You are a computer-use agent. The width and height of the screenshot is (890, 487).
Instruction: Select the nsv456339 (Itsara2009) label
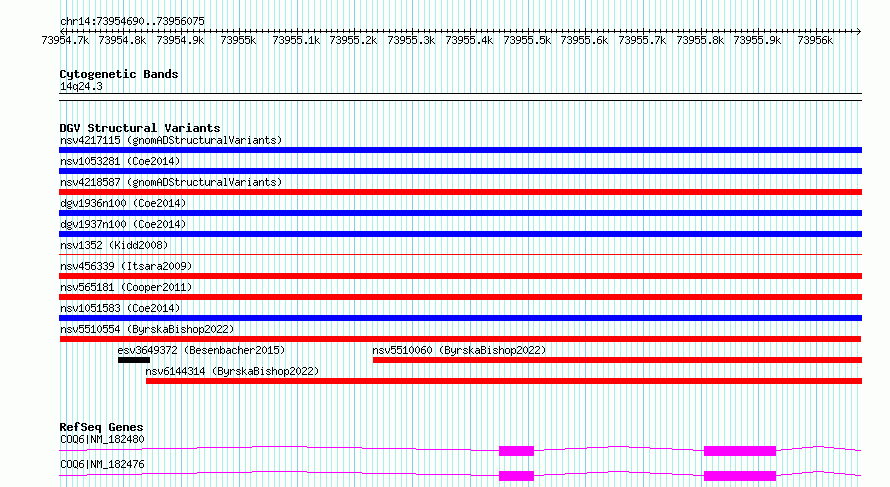pyautogui.click(x=126, y=266)
